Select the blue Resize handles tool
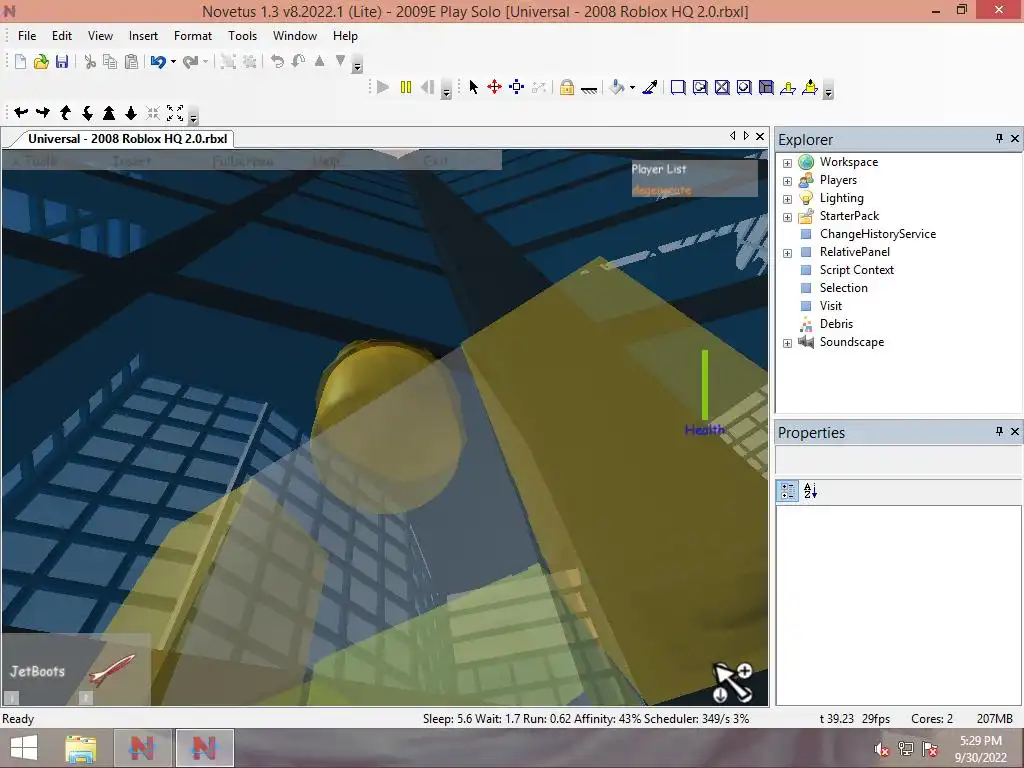1024x768 pixels. tap(517, 87)
